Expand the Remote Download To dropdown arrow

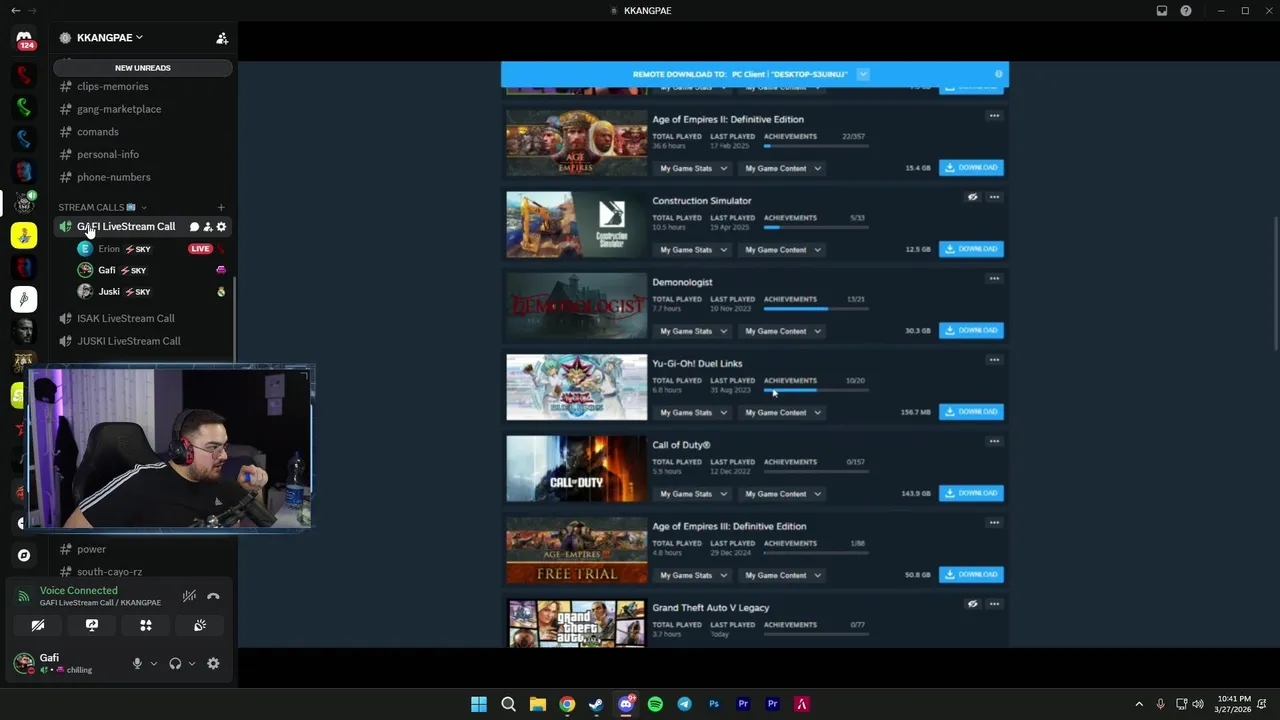[863, 74]
